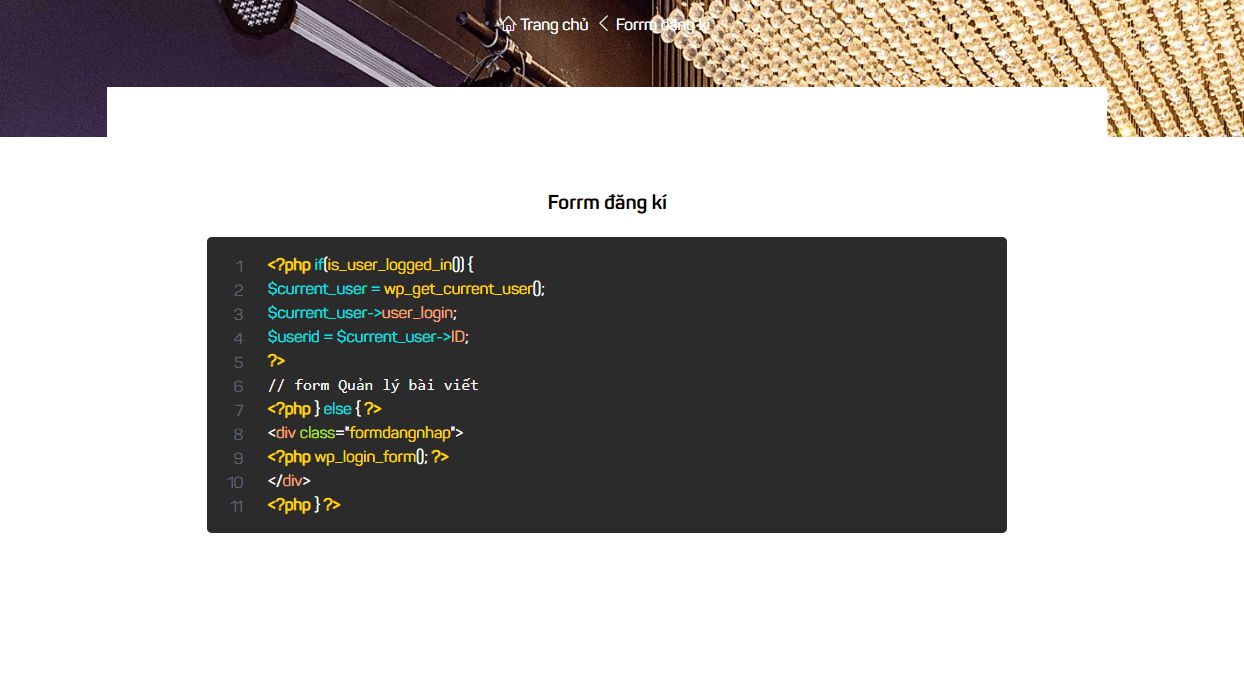The image size is (1244, 683).
Task: Click line number 5 beside the closing PHP tag
Action: (239, 362)
